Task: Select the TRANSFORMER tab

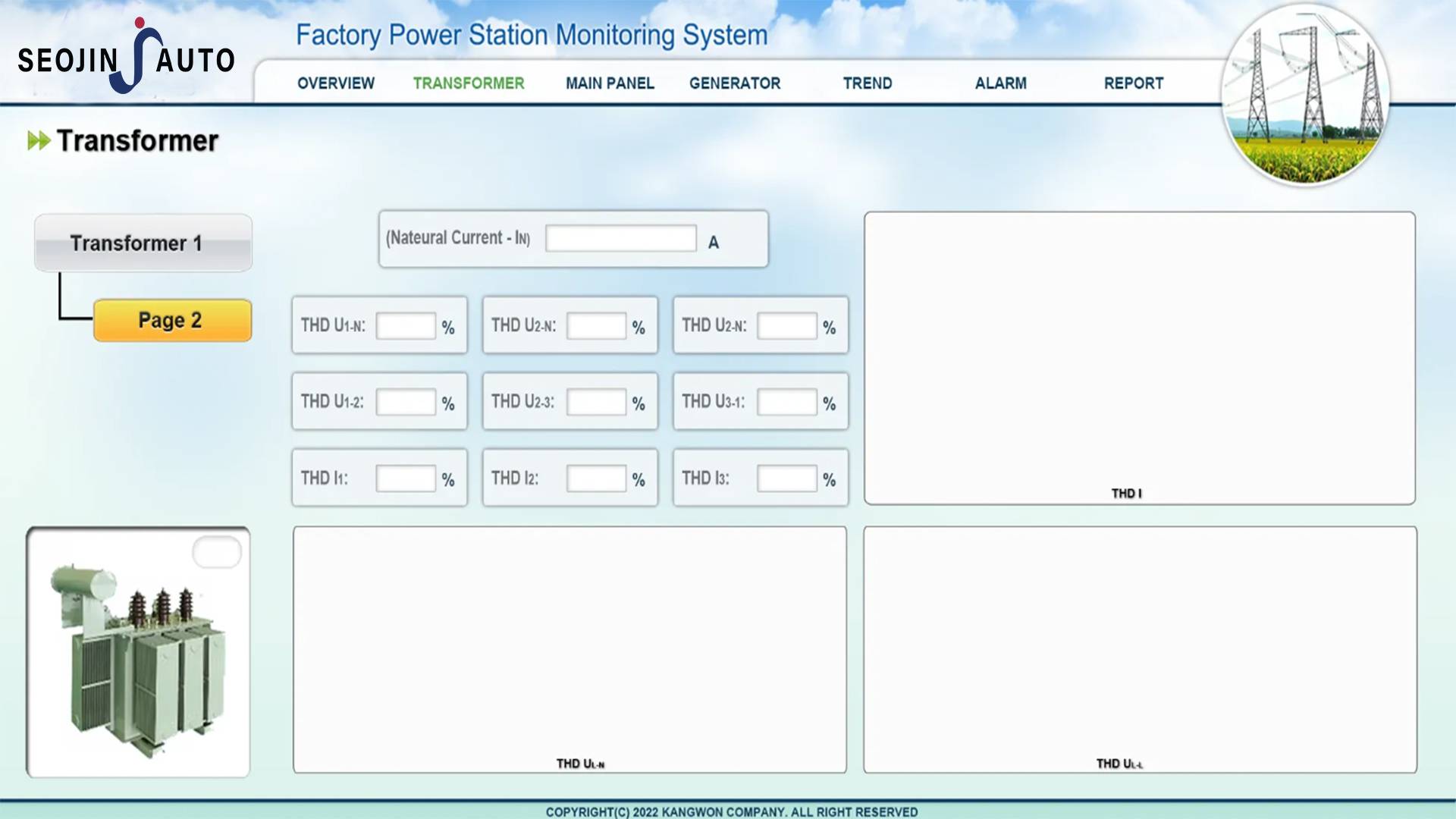Action: [469, 83]
